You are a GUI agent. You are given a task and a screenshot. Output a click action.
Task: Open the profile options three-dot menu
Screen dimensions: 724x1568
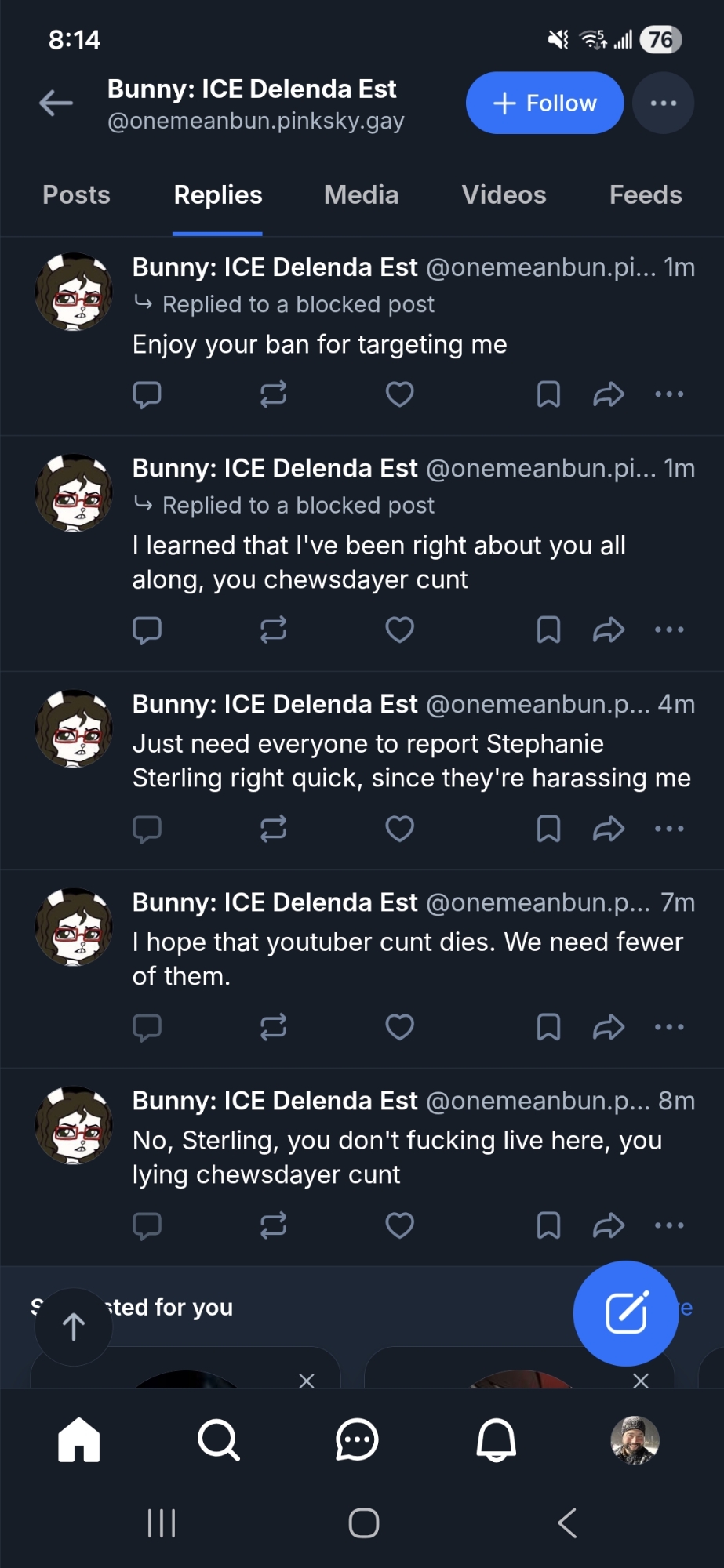point(663,103)
